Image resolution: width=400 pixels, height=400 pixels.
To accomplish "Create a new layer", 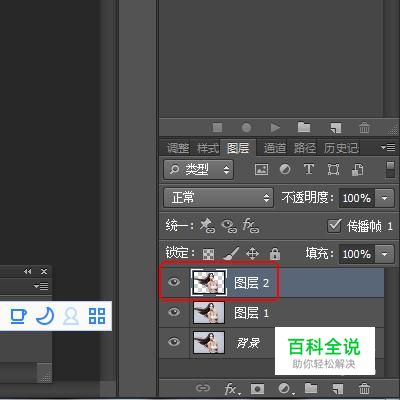I will [x=337, y=389].
